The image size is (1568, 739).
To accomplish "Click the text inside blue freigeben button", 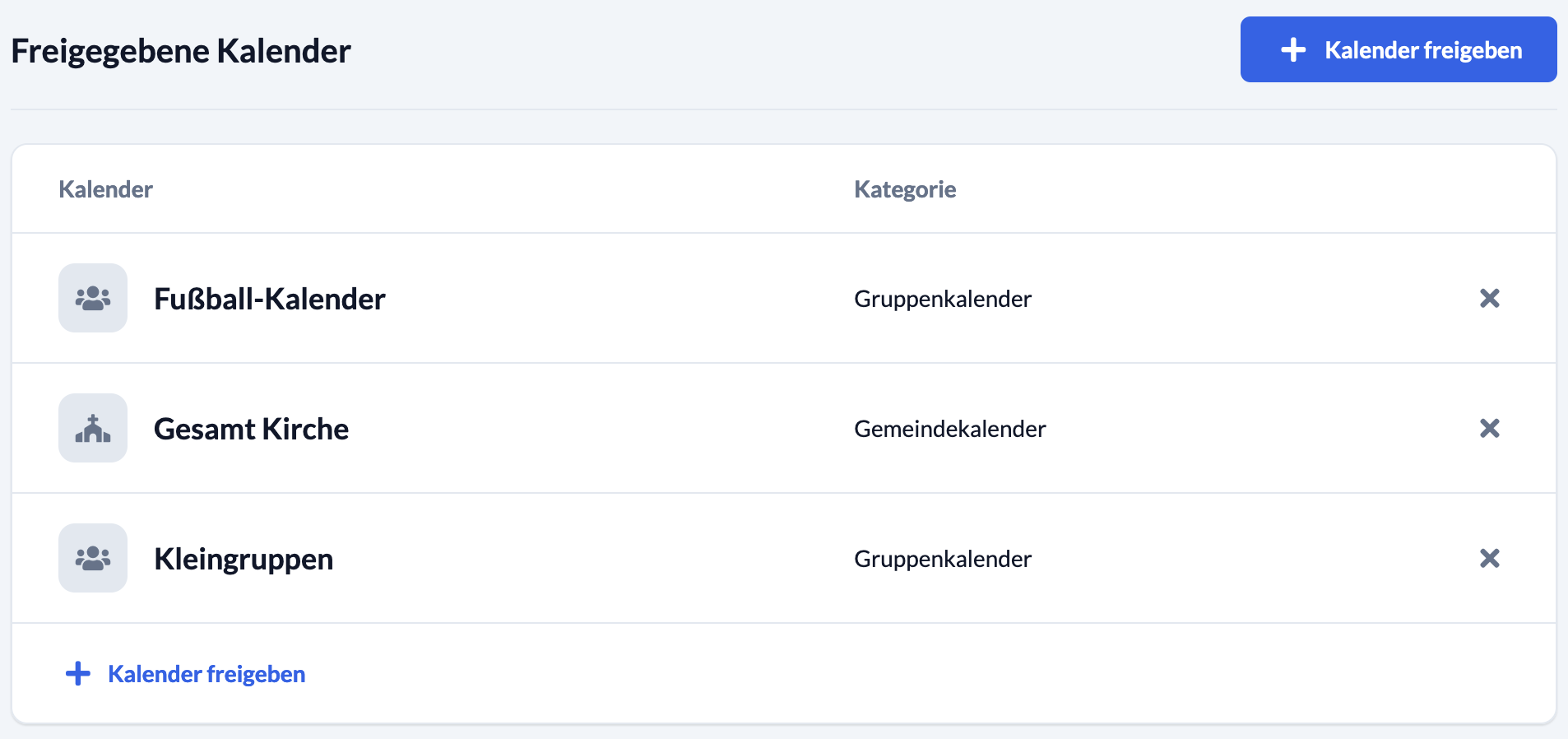I will click(1423, 50).
